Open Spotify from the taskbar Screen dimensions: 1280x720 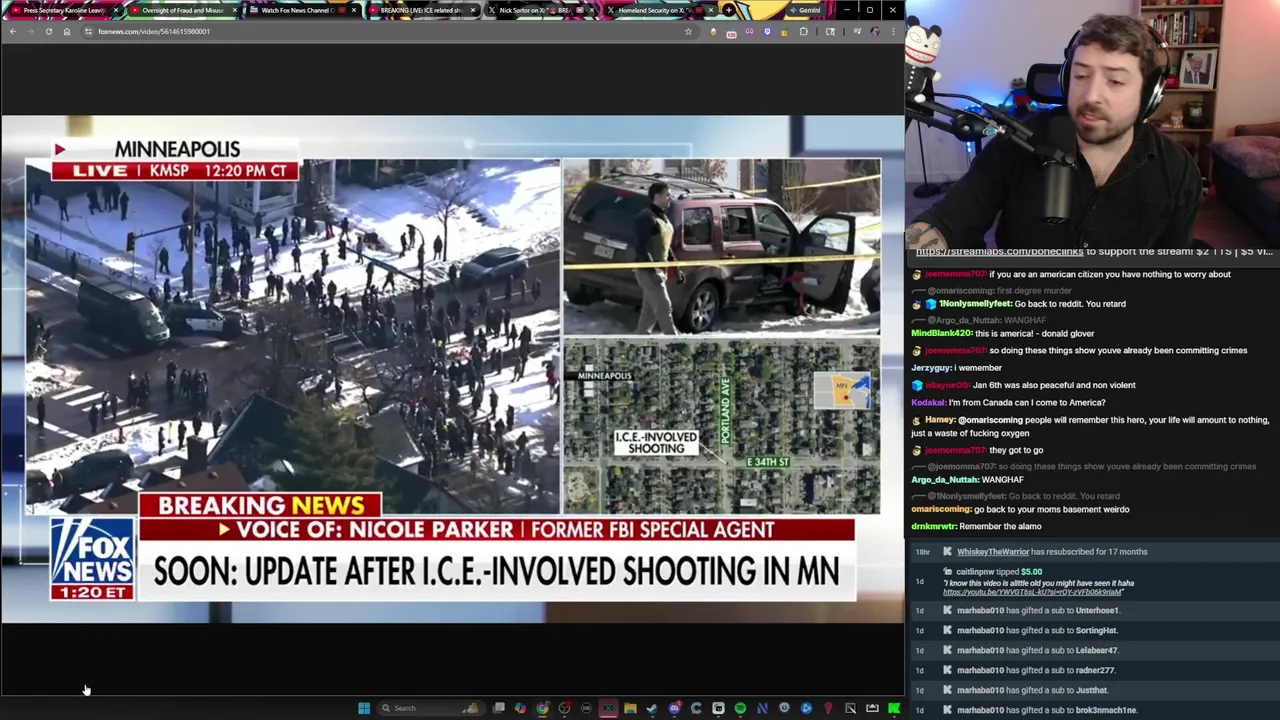coord(740,708)
